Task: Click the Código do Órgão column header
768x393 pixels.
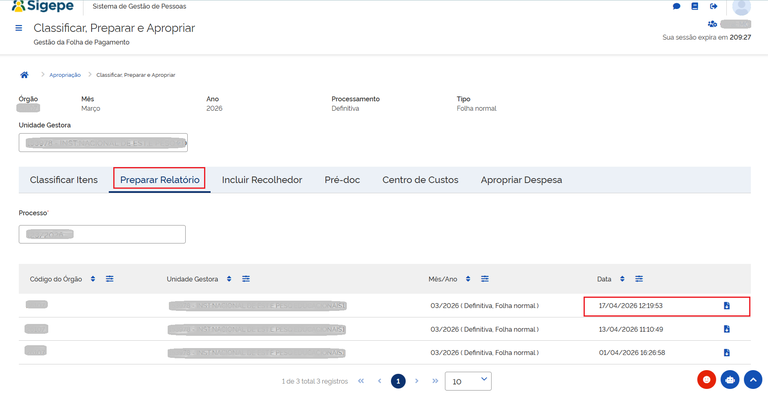Action: (56, 279)
